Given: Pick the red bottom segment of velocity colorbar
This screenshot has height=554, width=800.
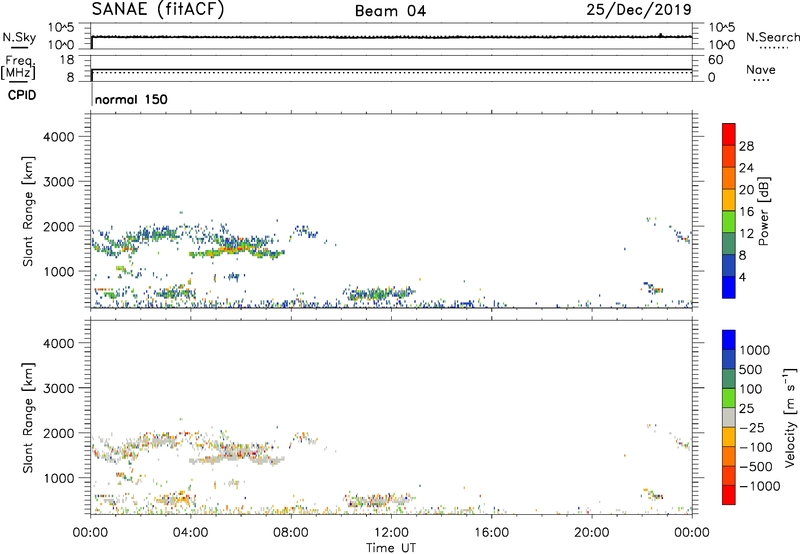Looking at the screenshot, I should pos(729,495).
